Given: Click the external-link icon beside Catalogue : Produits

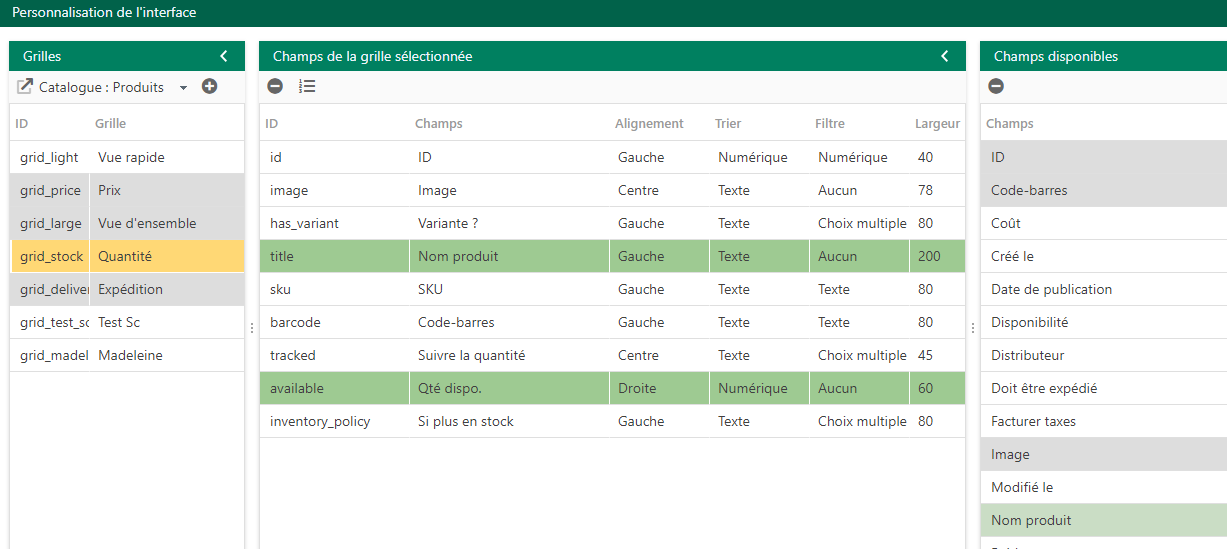Looking at the screenshot, I should tap(25, 87).
